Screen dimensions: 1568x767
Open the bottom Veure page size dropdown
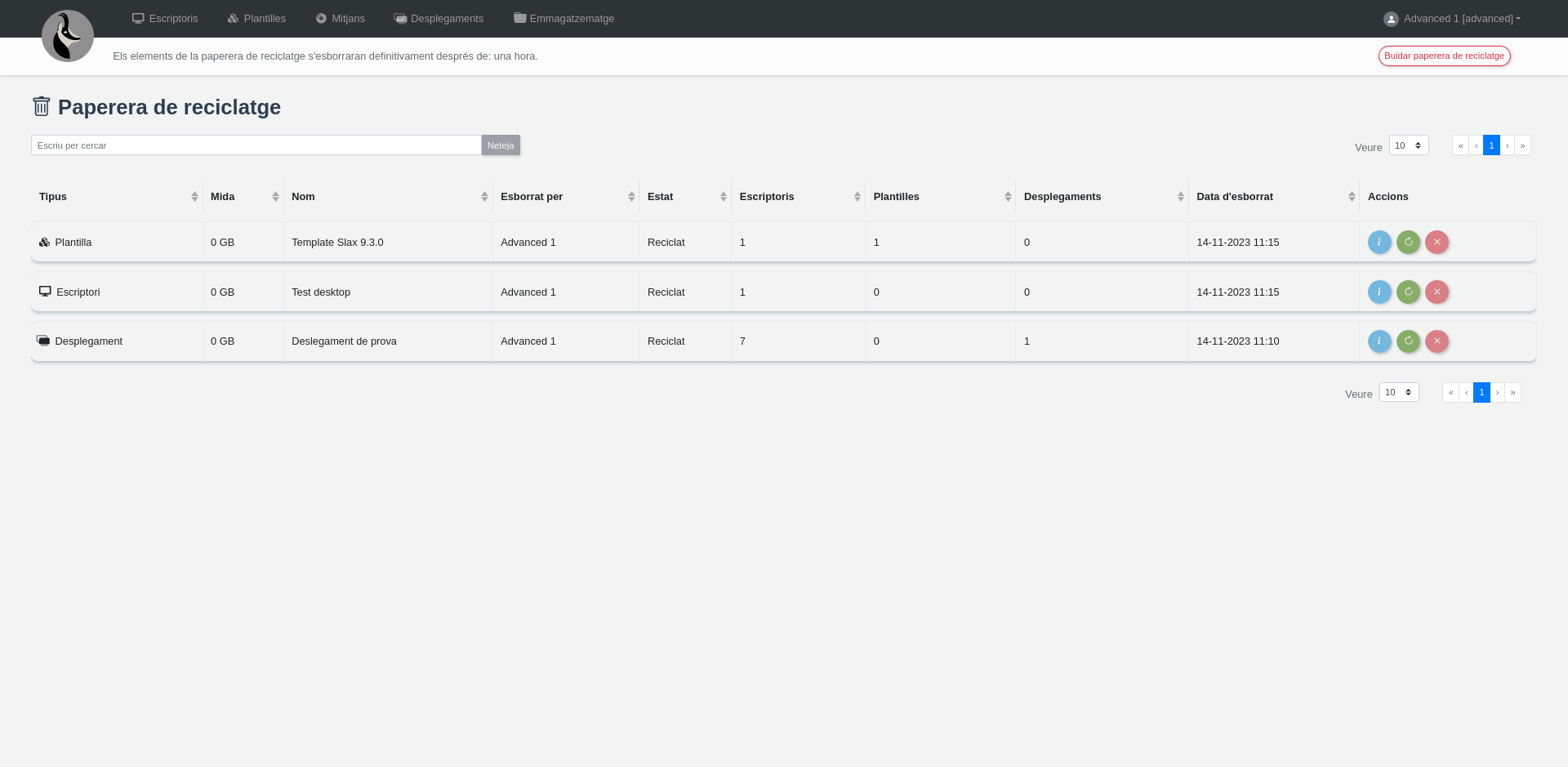[1398, 393]
